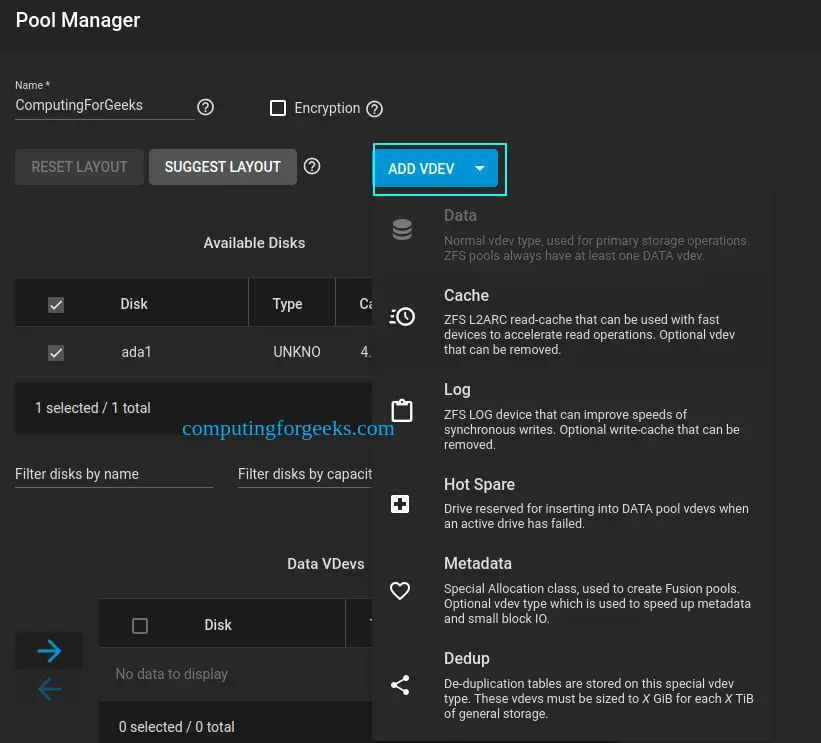Choose the Data vdev menu option
This screenshot has width=821, height=743.
click(571, 235)
